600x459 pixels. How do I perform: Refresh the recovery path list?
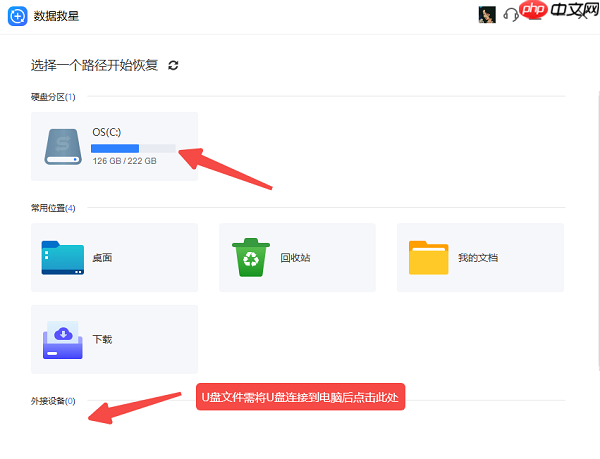tap(173, 65)
